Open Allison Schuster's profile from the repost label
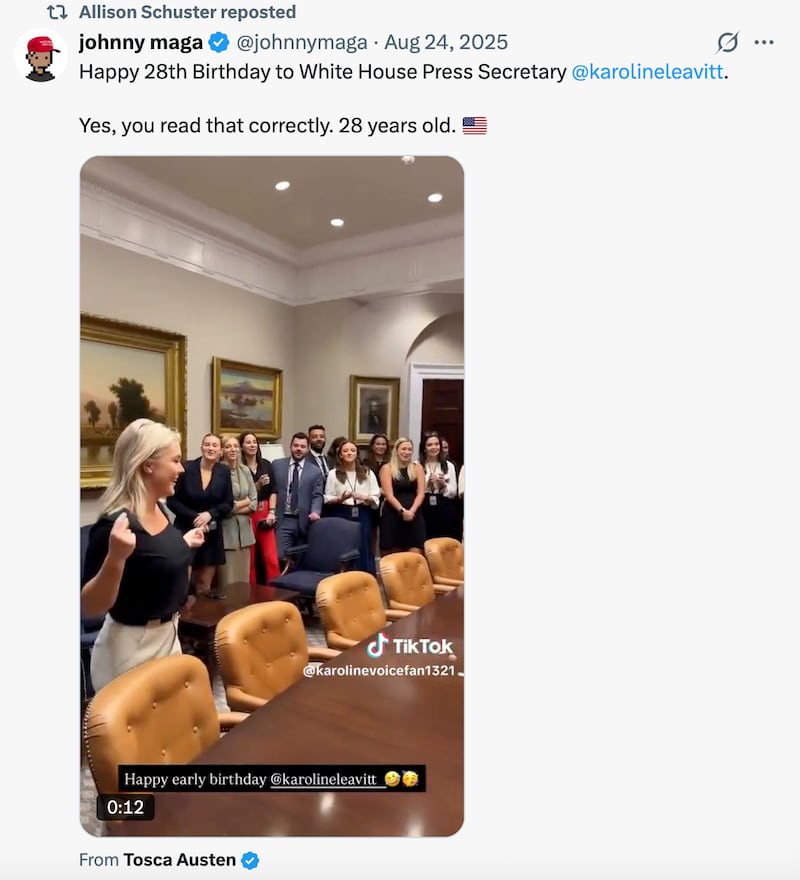Screen dimensions: 800x880 pos(187,12)
